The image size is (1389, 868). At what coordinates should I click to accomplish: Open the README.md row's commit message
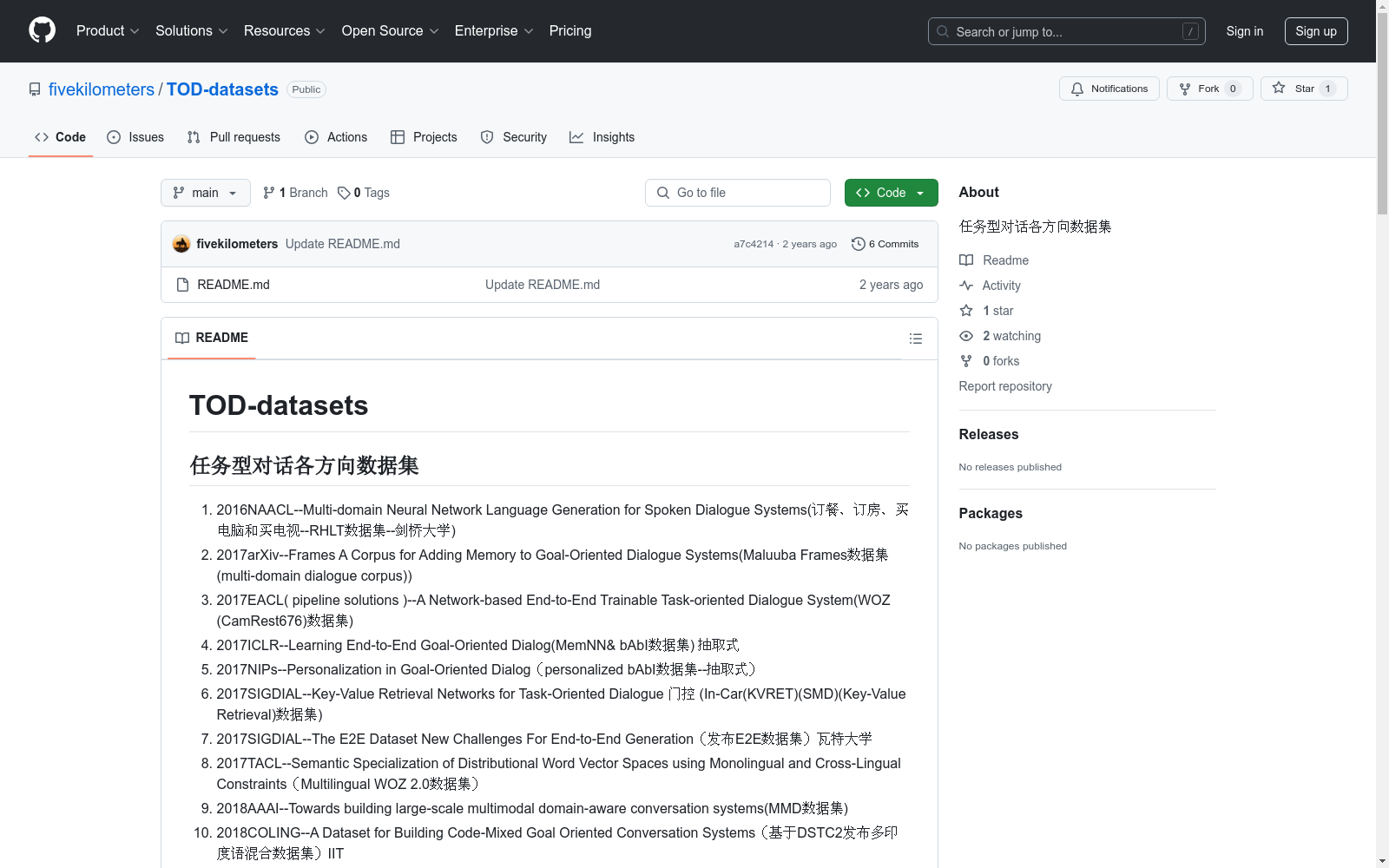coord(543,285)
